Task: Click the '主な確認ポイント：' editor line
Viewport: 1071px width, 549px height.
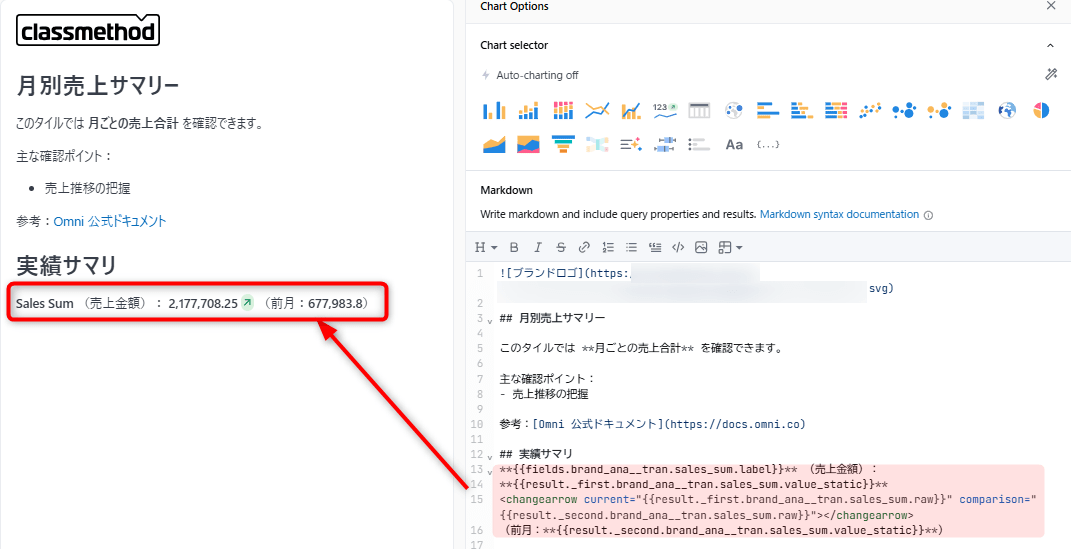Action: point(547,378)
